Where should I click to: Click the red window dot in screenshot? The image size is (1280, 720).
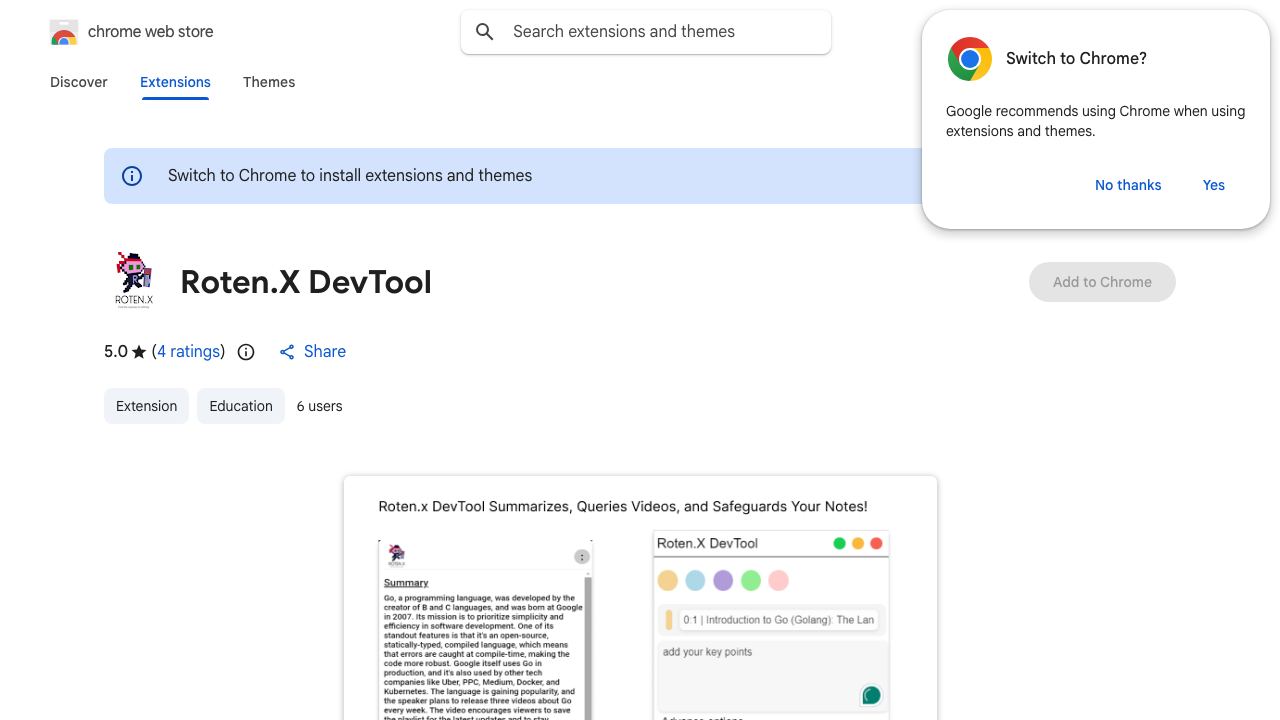(x=877, y=544)
